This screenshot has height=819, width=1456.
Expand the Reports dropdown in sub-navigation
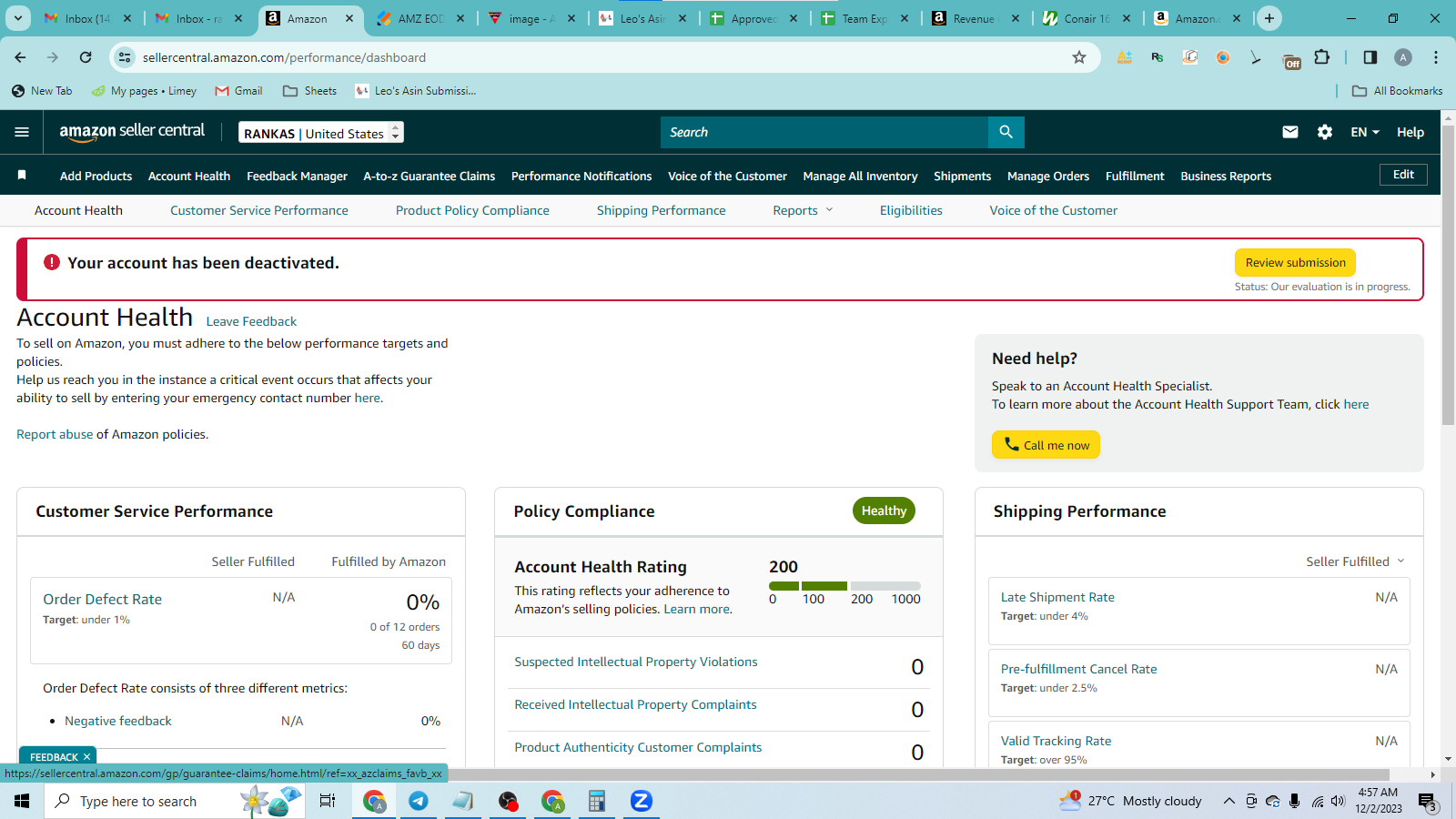(803, 210)
